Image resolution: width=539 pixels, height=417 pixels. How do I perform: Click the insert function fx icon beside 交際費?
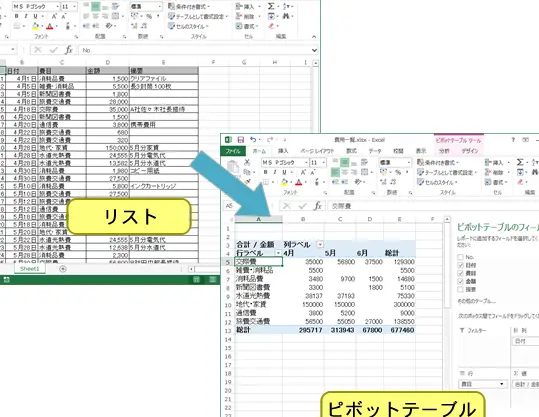click(318, 206)
